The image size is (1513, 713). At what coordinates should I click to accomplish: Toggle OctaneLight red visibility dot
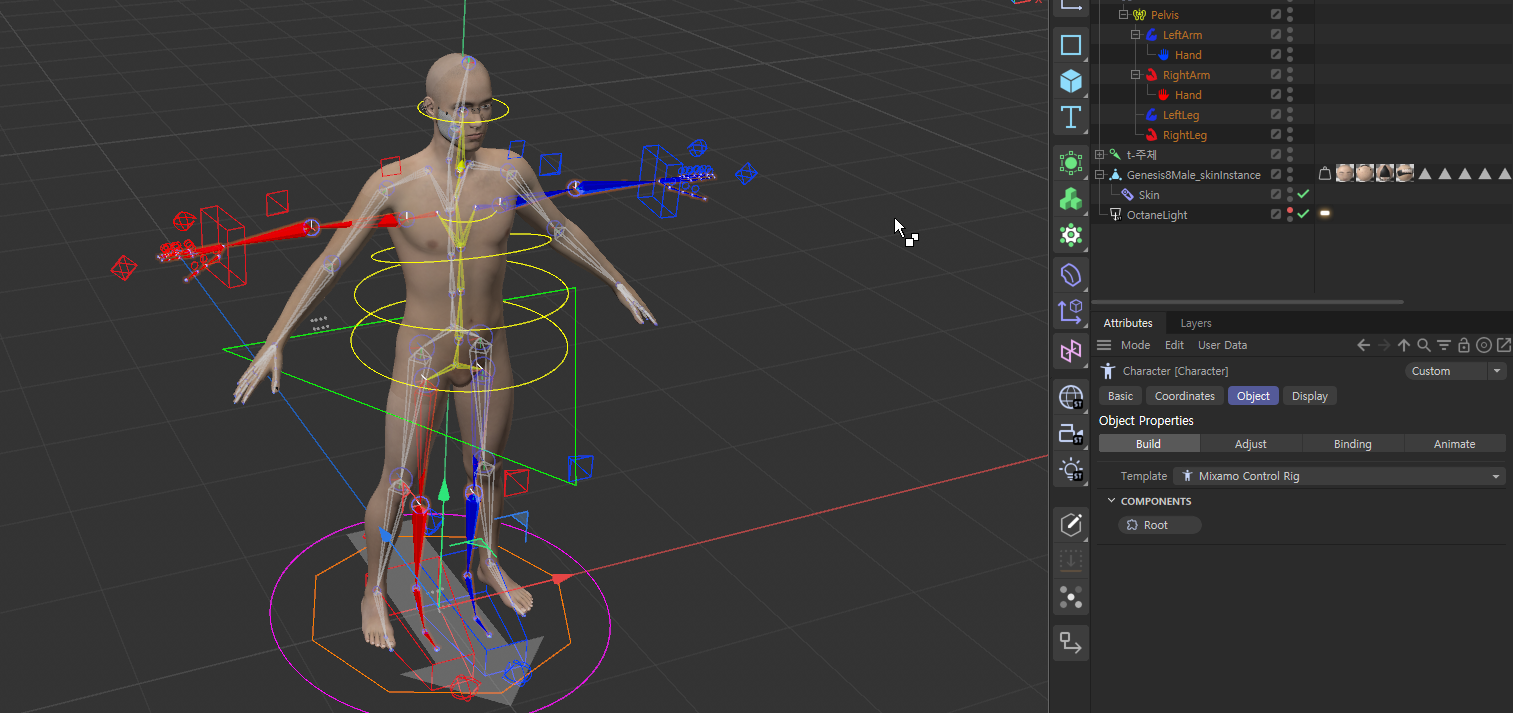pos(1290,210)
